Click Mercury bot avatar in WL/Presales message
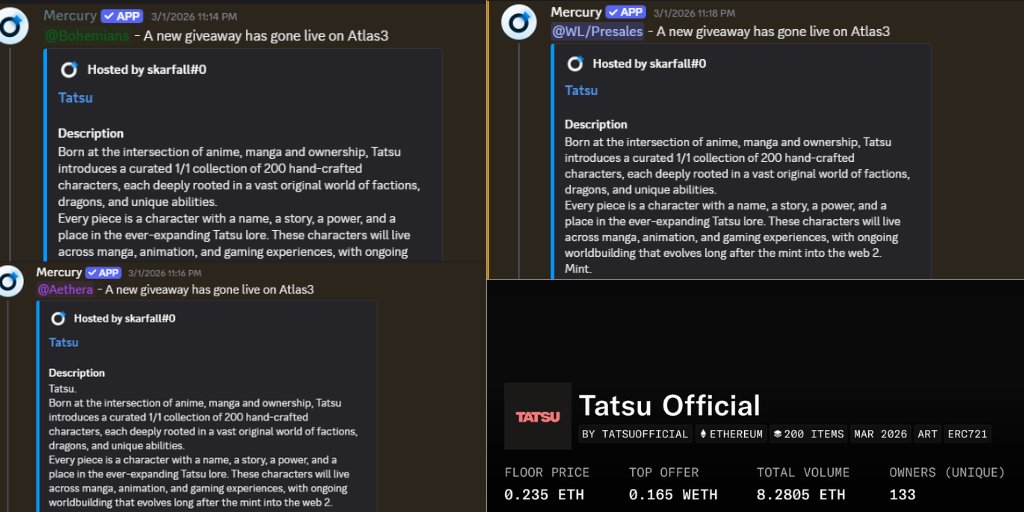Screen dimensions: 1024x512 519,22
